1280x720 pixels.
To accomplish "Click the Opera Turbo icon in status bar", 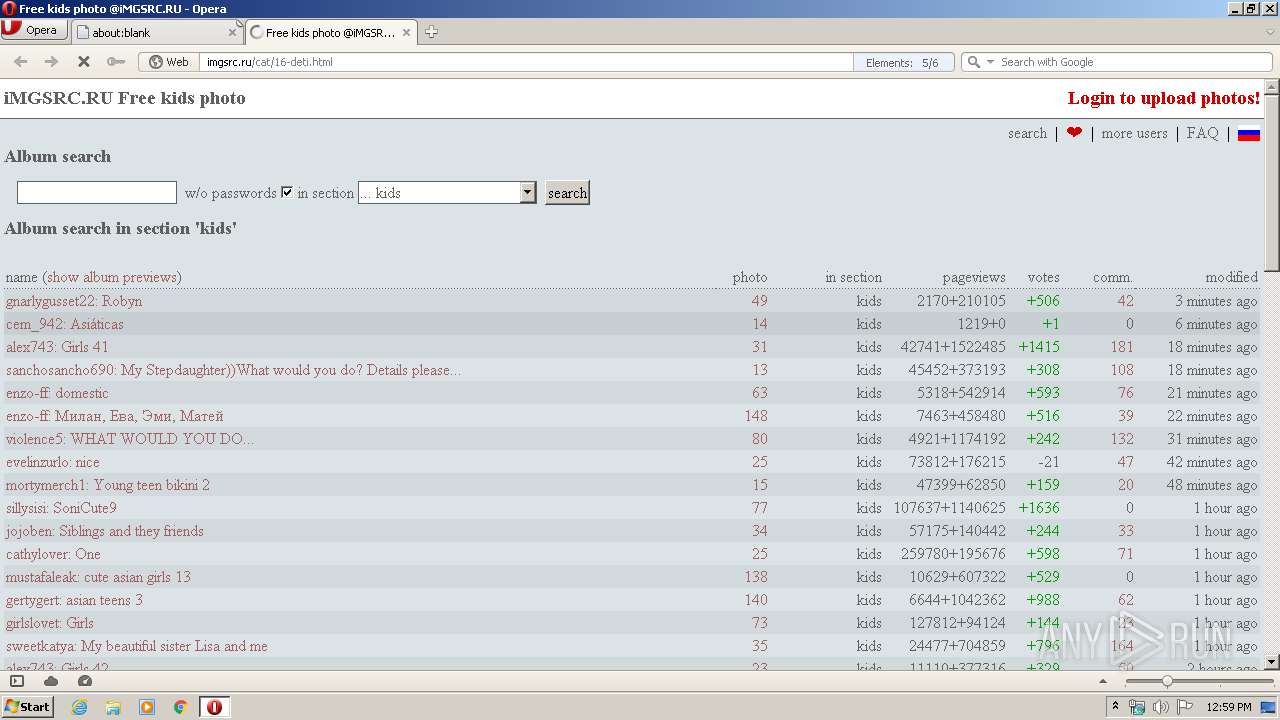I will (85, 681).
